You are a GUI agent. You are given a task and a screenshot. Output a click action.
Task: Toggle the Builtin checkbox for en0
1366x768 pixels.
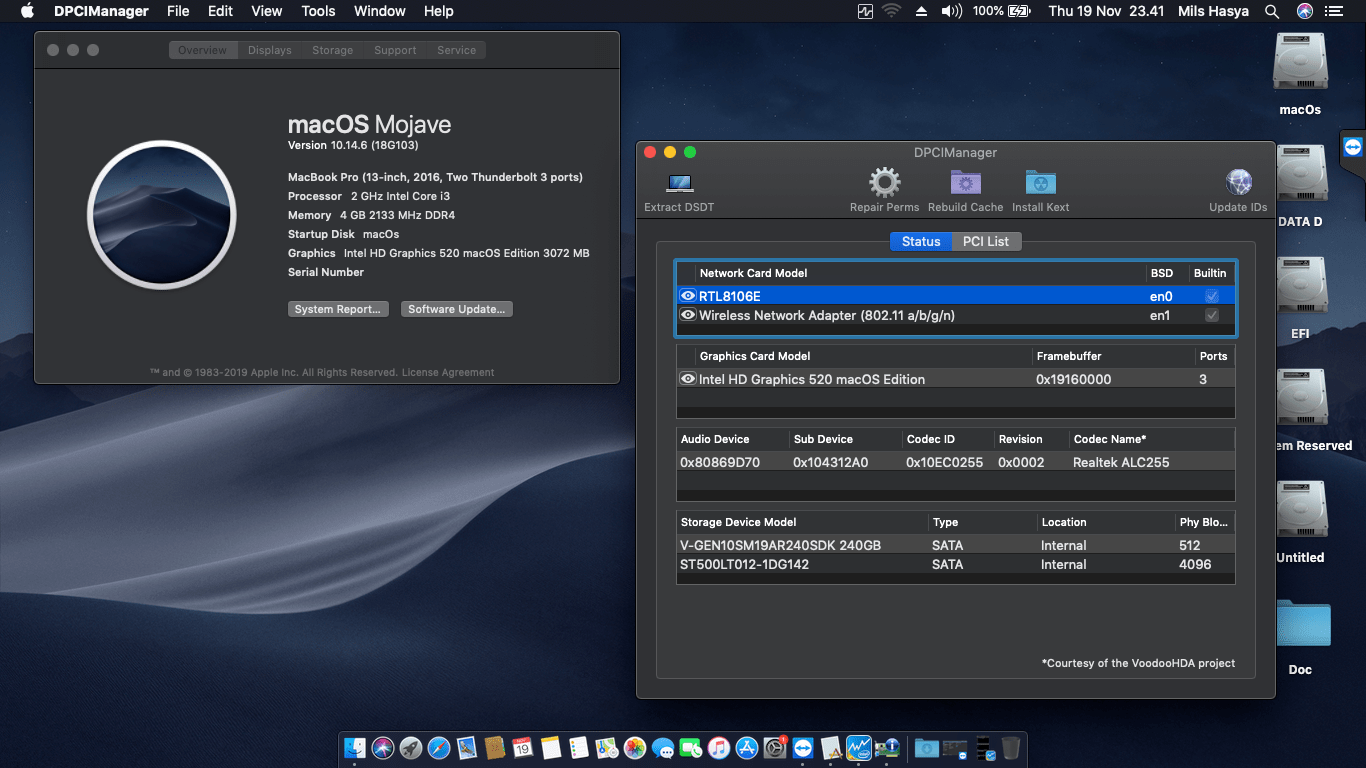1213,295
